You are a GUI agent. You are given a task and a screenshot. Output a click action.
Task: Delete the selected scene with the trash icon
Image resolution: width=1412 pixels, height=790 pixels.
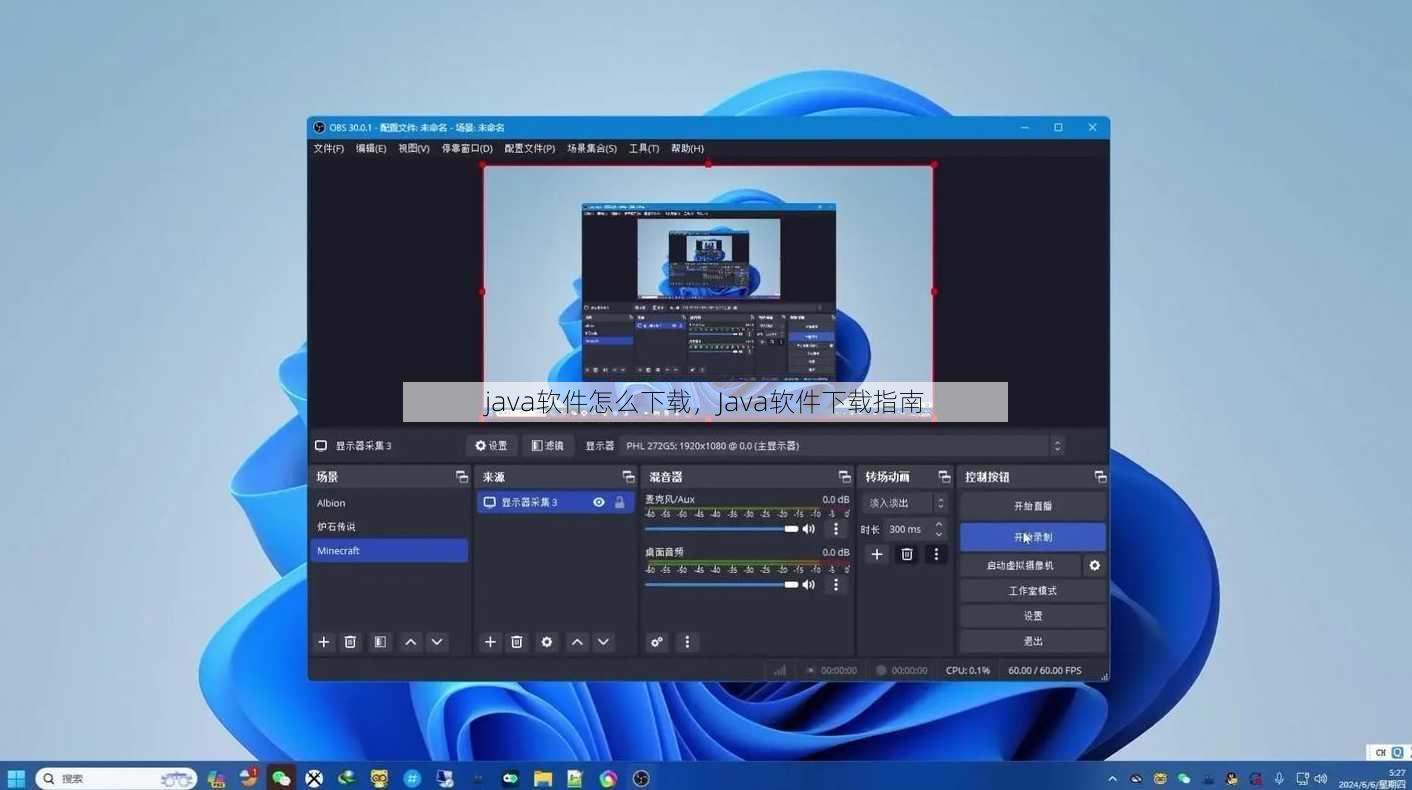[x=351, y=642]
